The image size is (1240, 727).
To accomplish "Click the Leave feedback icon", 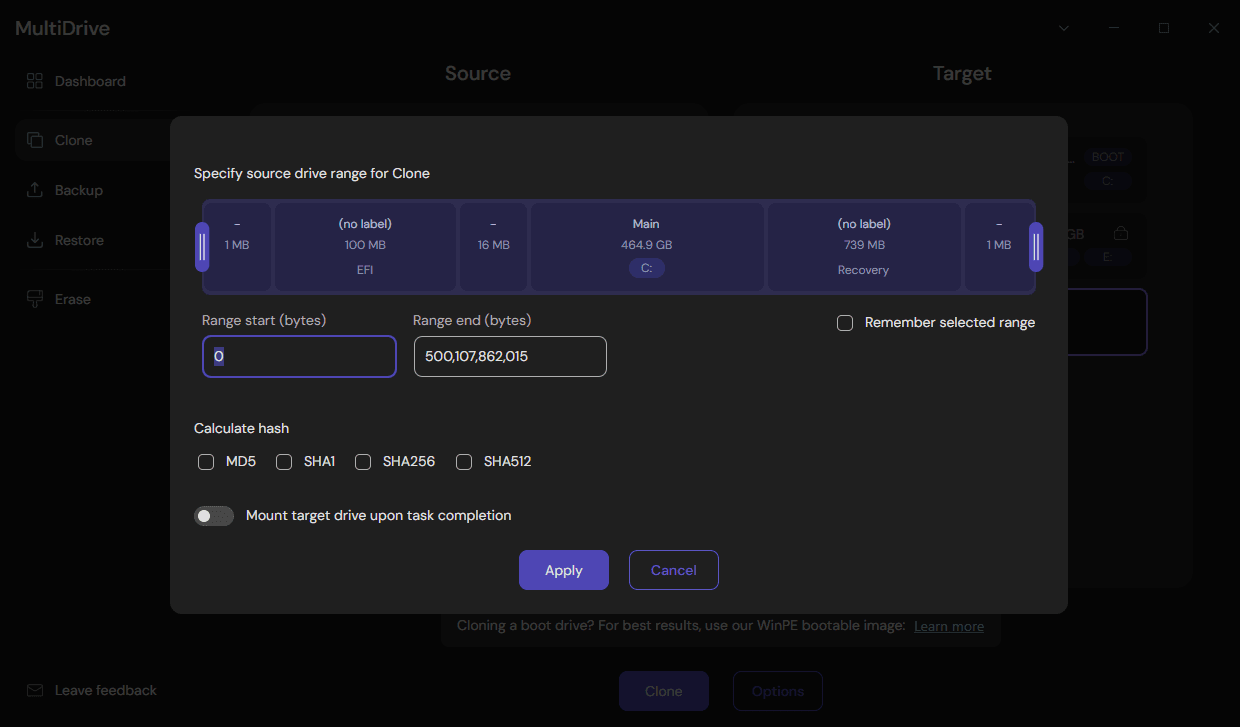I will pyautogui.click(x=34, y=690).
